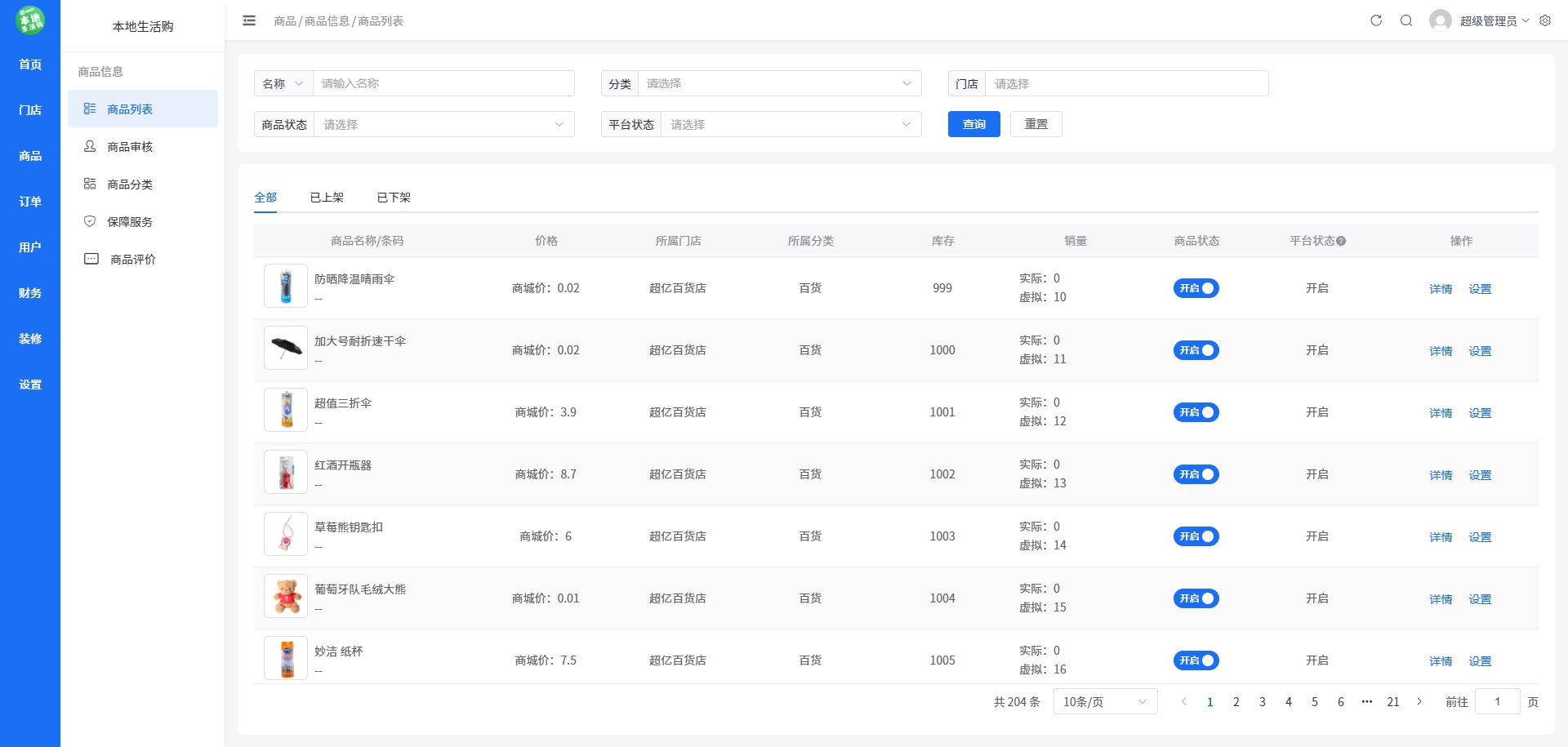Expand the 超级管理员 user menu
The width and height of the screenshot is (1568, 747).
[1494, 20]
